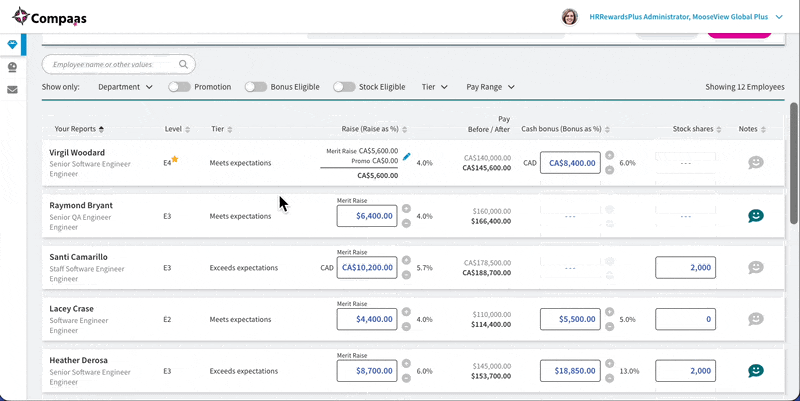800x401 pixels.
Task: Click the vertical scrollbar thumb
Action: [793, 163]
